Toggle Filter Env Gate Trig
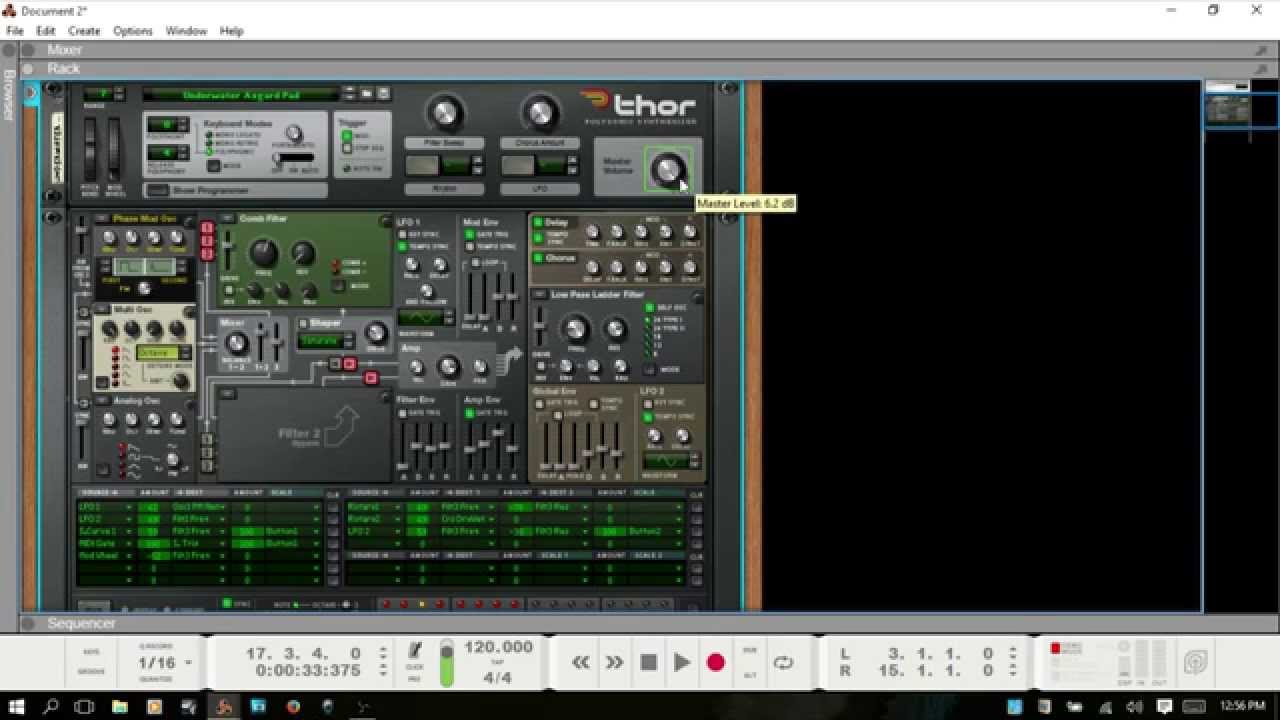The height and width of the screenshot is (720, 1280). point(403,412)
